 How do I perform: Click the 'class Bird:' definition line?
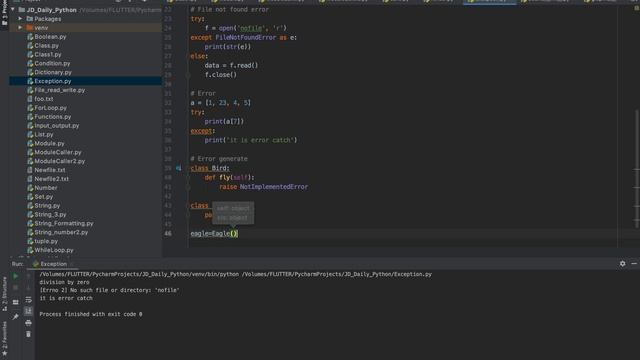(210, 168)
